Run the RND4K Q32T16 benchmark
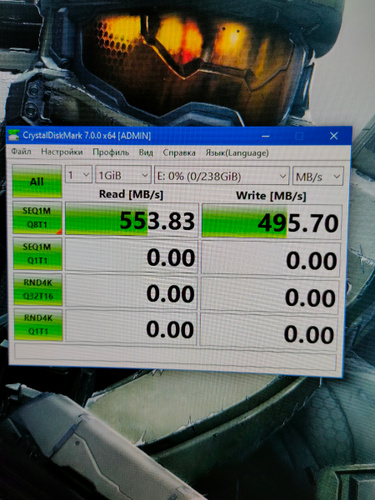Viewport: 375px width, 500px height. 38,289
